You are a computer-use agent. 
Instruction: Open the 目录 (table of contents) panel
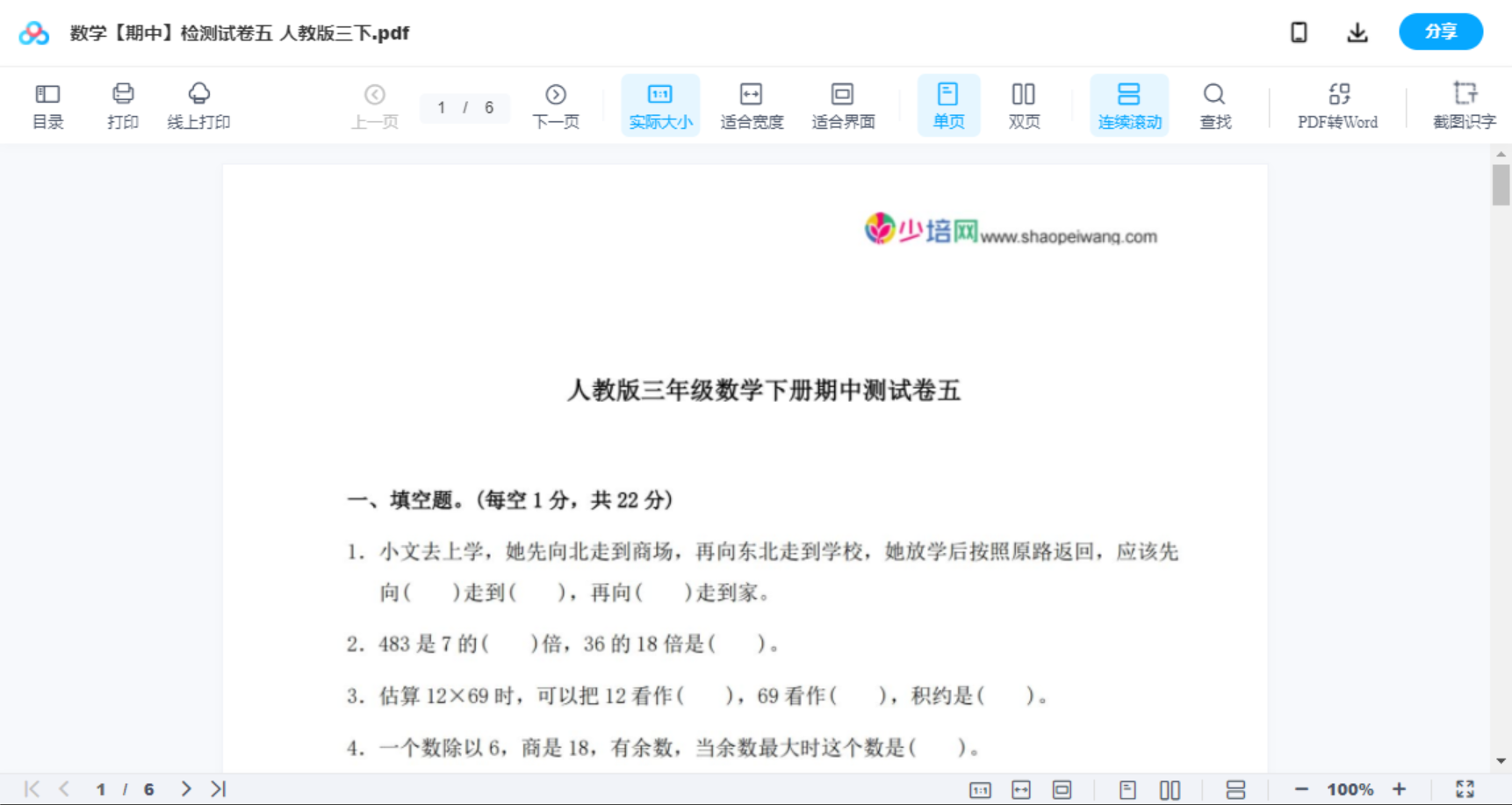47,104
